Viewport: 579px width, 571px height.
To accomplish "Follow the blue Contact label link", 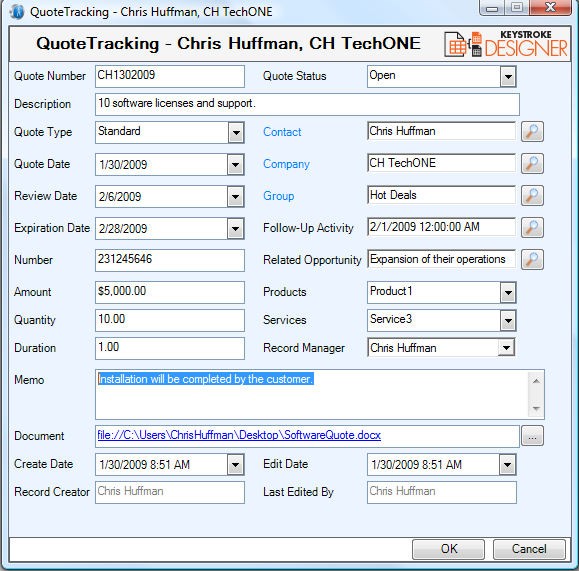I will [x=282, y=132].
